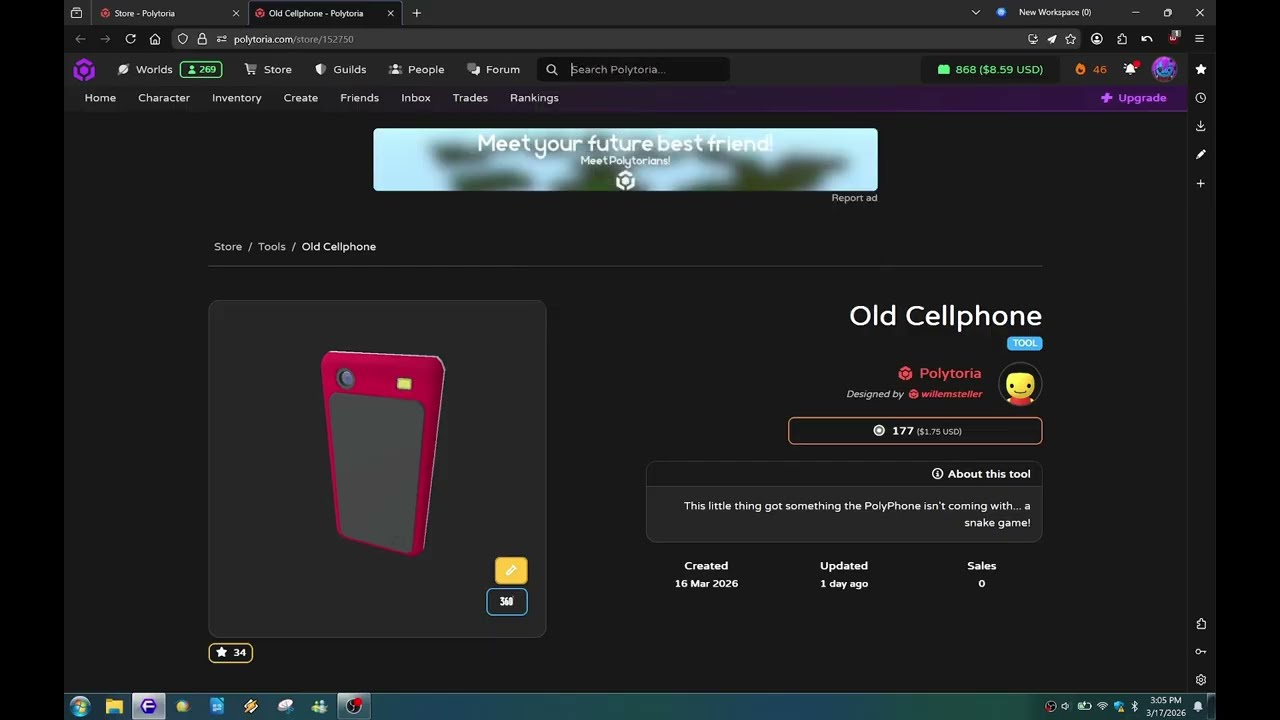Image resolution: width=1280 pixels, height=720 pixels.
Task: Open the Store navigation item
Action: 268,70
